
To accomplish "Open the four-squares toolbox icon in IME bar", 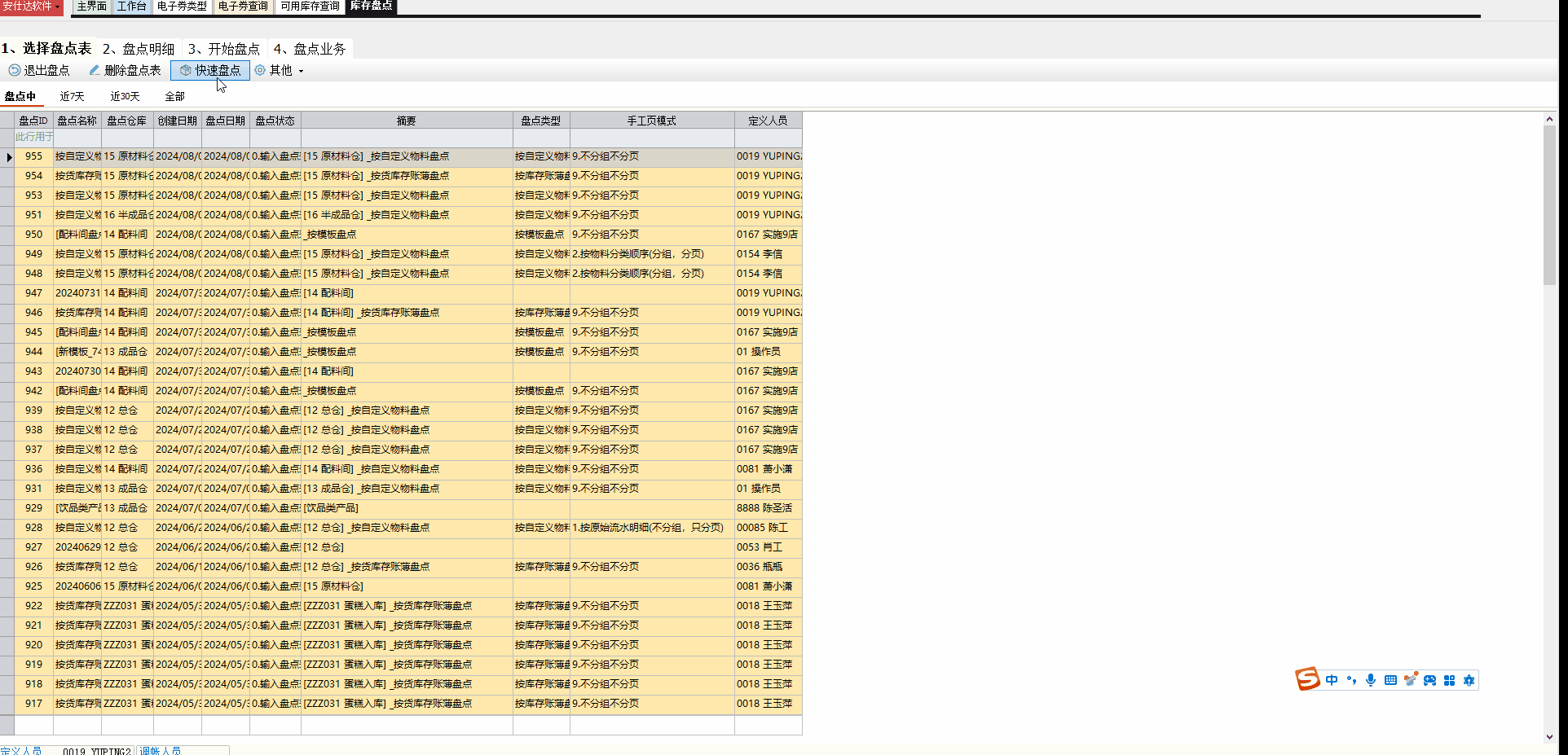I will coord(1449,680).
